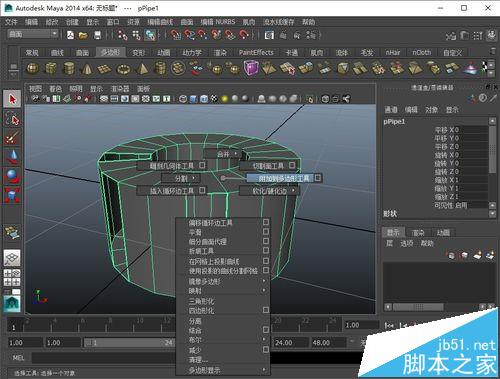
Task: Click the wireframe cube icon in panel toolbar
Action: click(x=183, y=99)
